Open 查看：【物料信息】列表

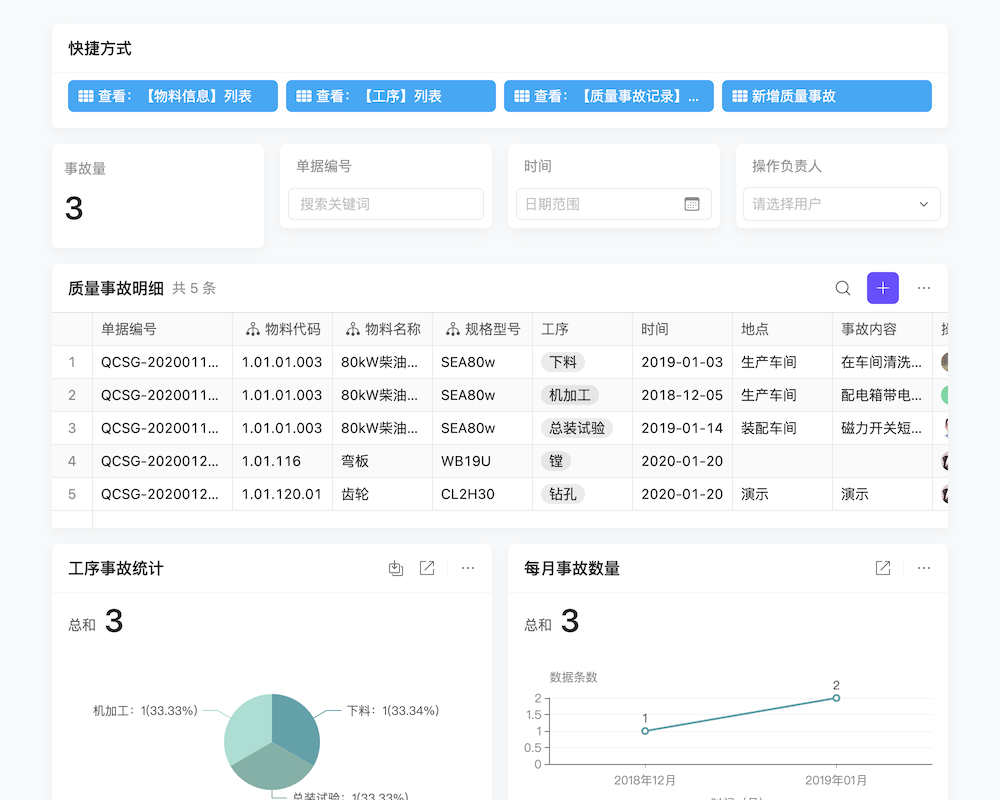172,96
